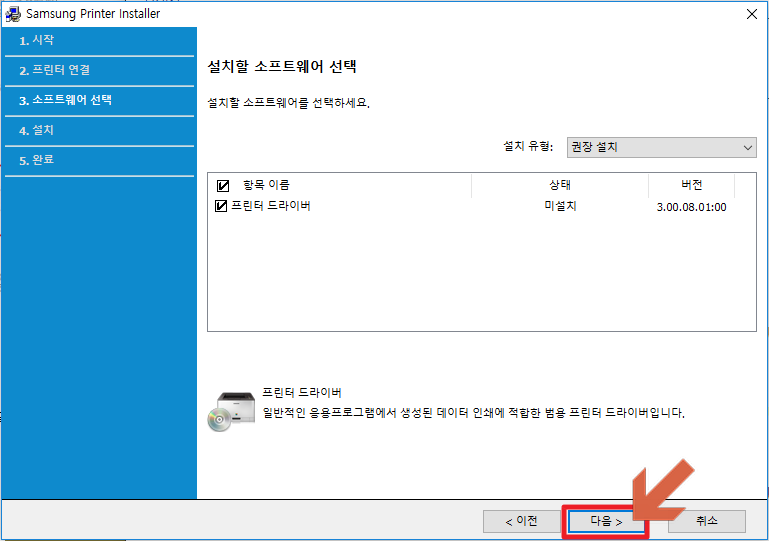Click version 3.00.08.01:00 cell
769x541 pixels.
pos(692,207)
